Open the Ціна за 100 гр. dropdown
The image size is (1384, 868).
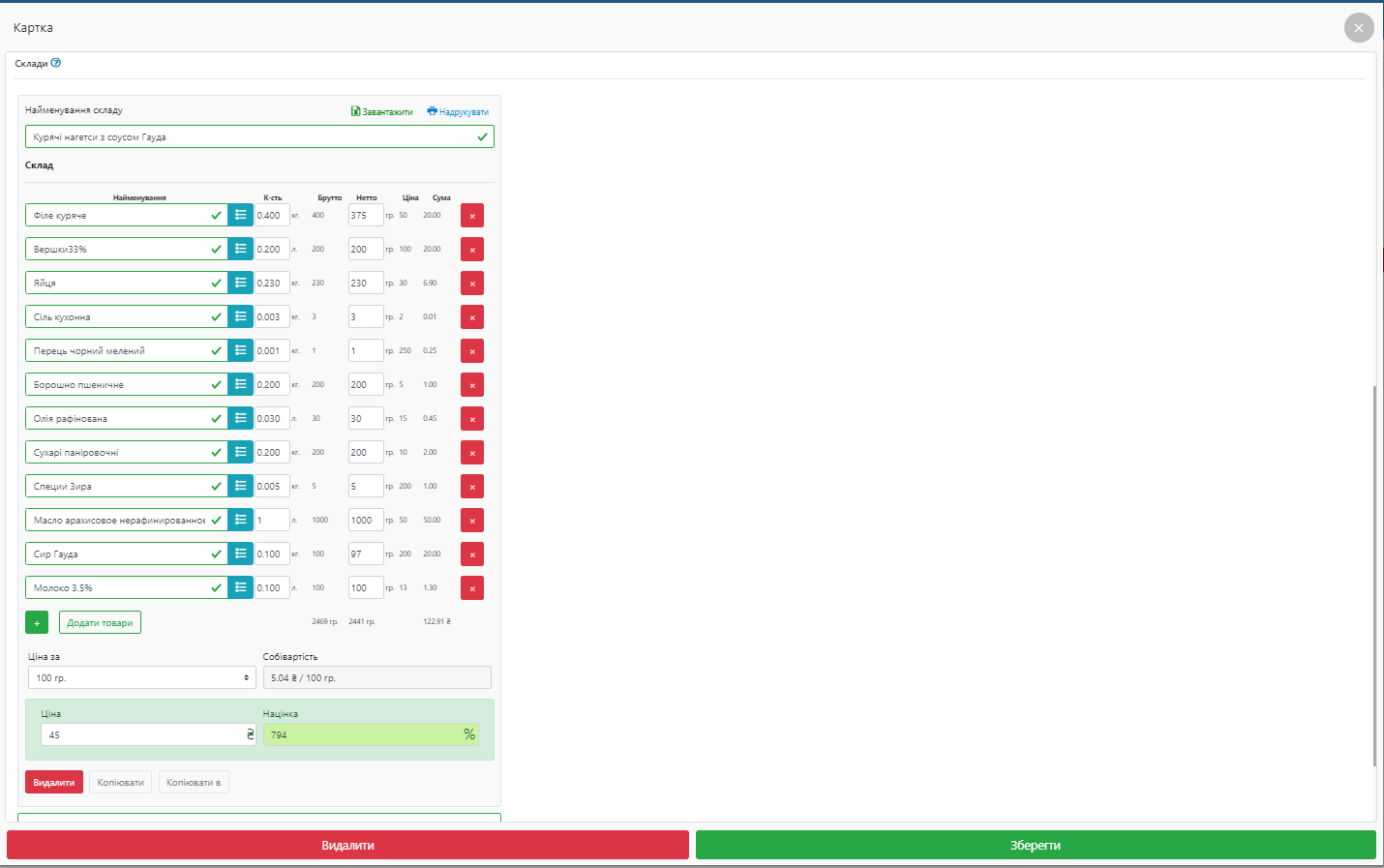(x=141, y=677)
